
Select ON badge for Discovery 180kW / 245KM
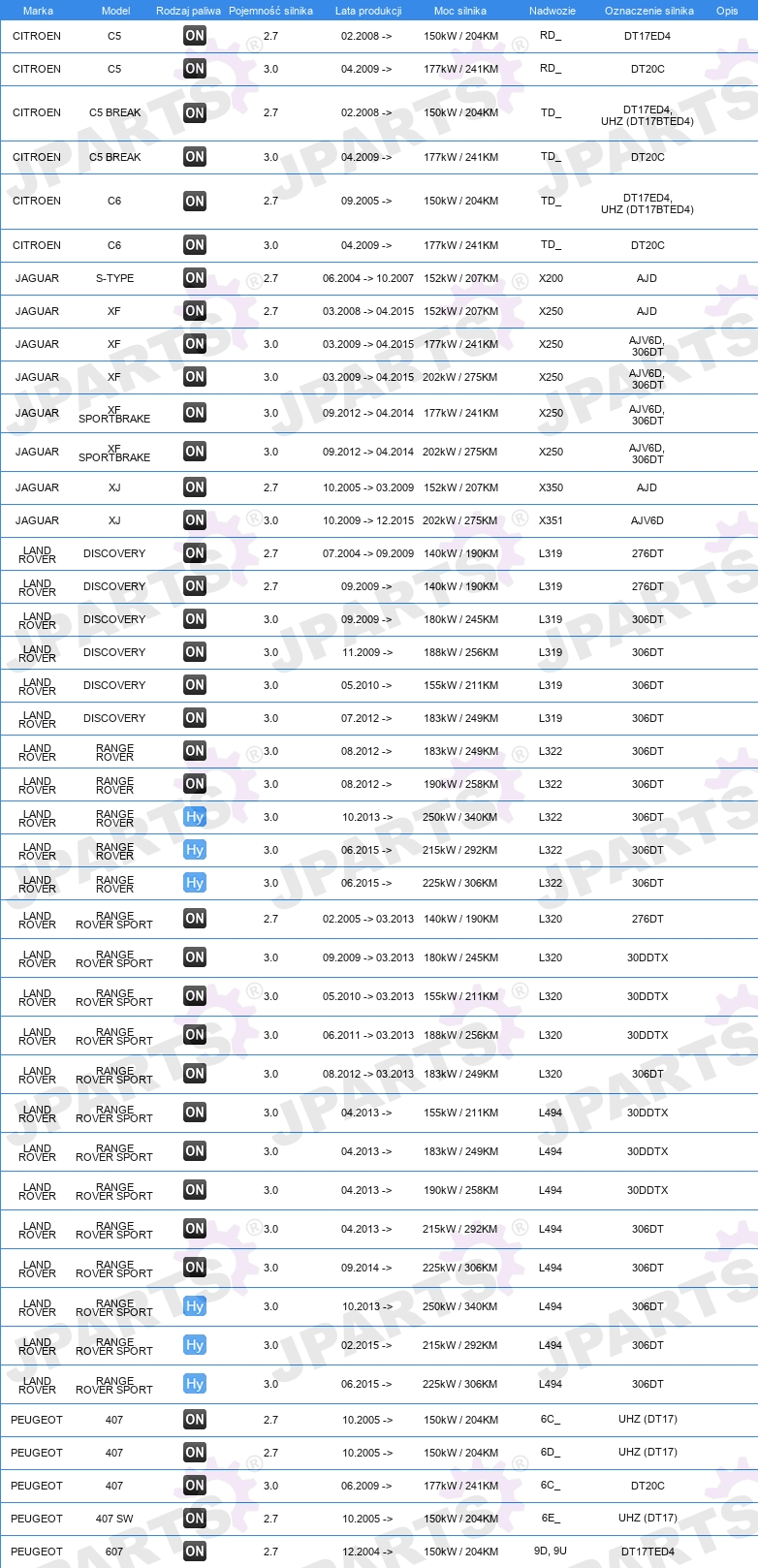[195, 619]
